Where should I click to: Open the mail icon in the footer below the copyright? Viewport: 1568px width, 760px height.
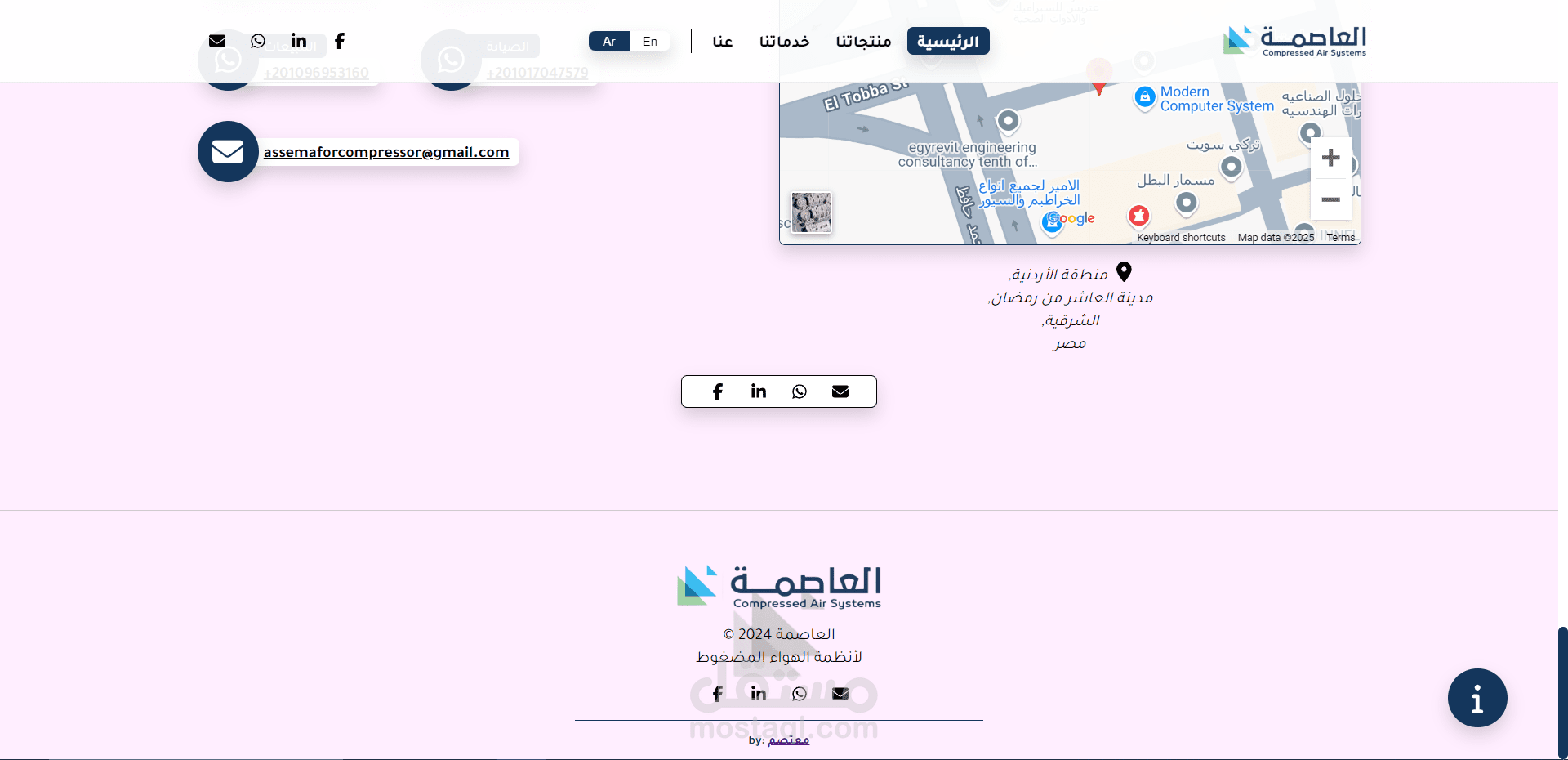pos(840,694)
